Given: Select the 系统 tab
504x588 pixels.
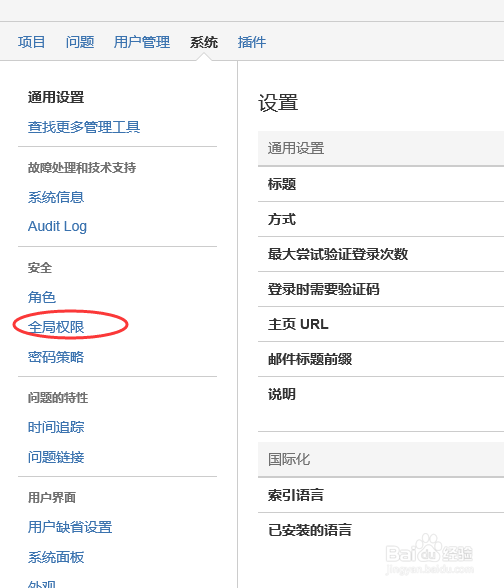Looking at the screenshot, I should (x=204, y=42).
